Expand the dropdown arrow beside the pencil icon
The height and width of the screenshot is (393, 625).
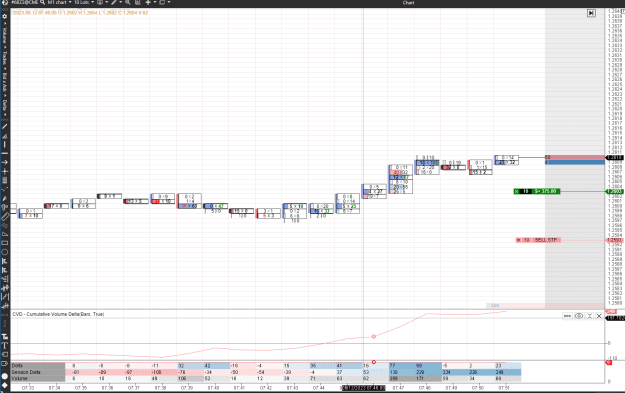click(120, 2)
